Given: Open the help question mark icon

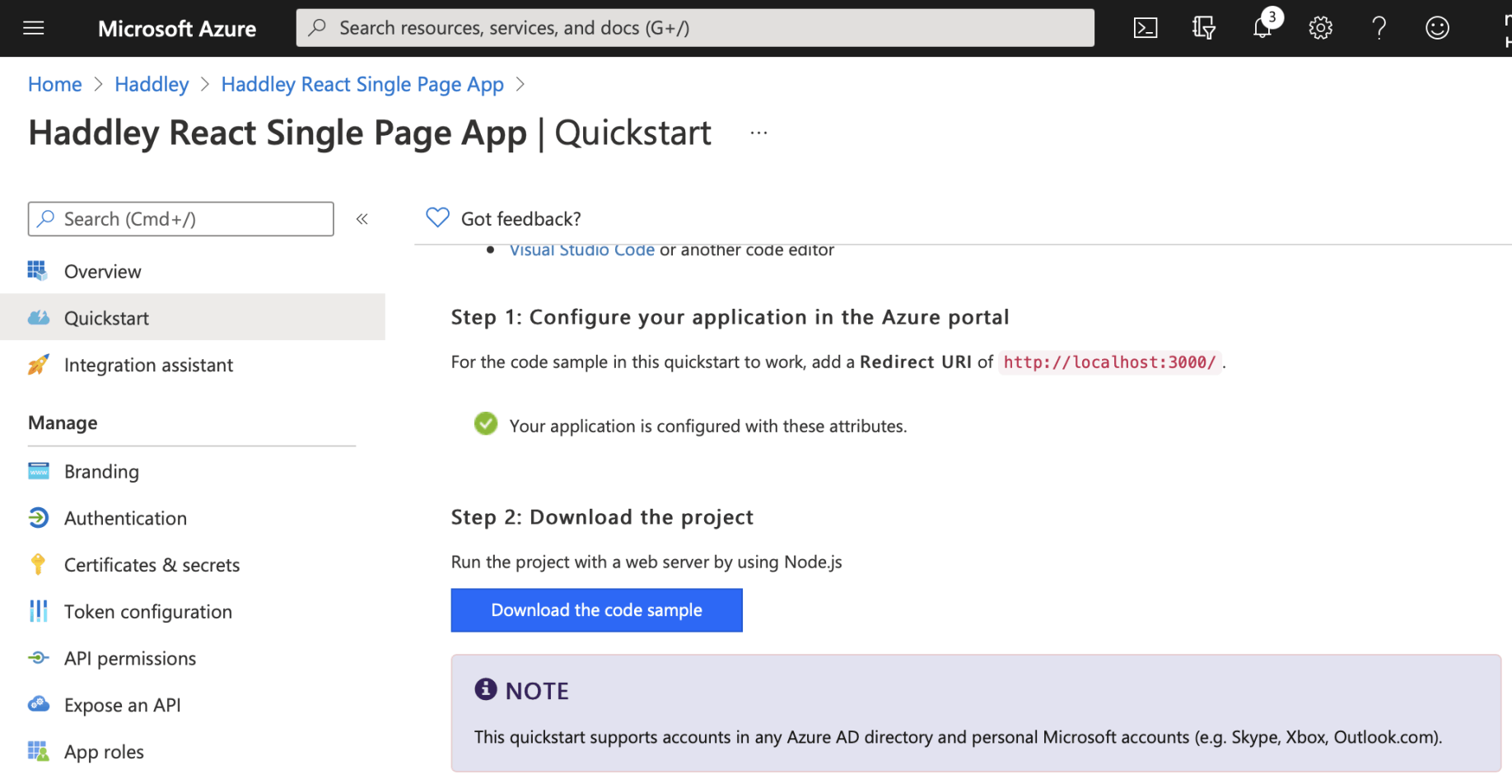Looking at the screenshot, I should (1379, 28).
